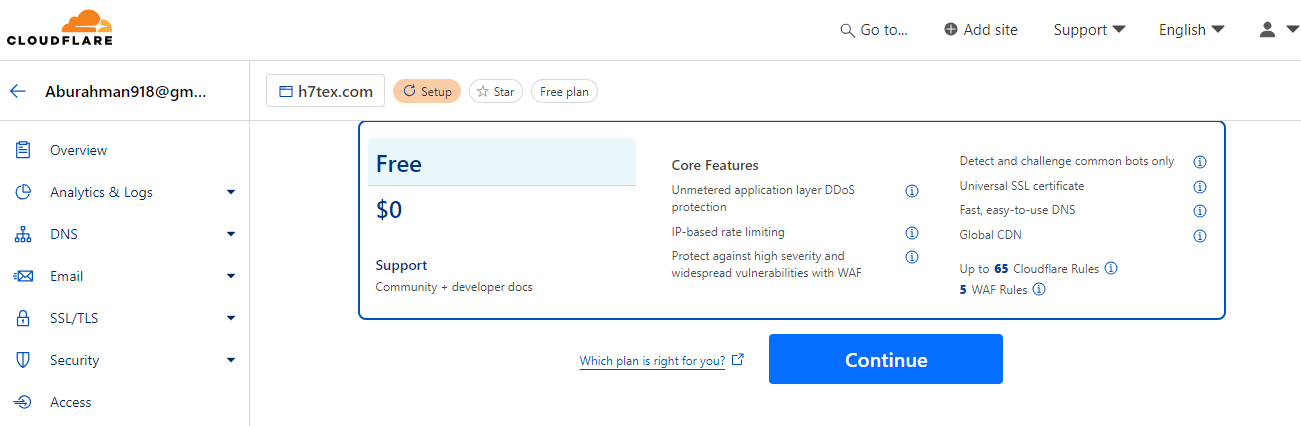Click info icon for Fast, easy-to-use DNS
Screen dimensions: 1301x426
1200,211
